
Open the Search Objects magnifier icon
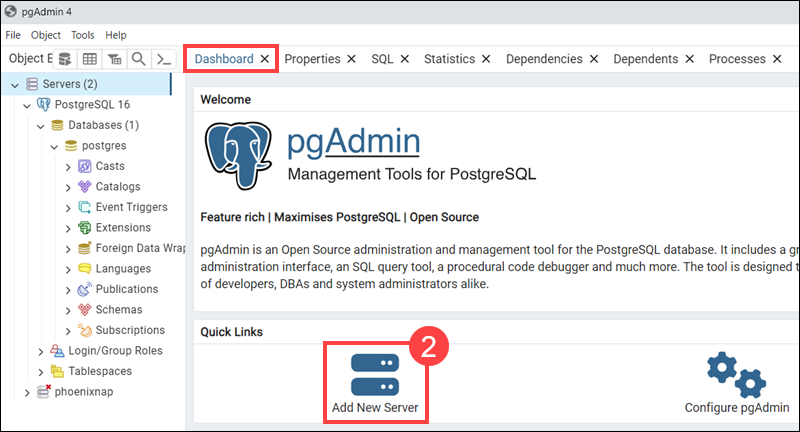pos(139,59)
